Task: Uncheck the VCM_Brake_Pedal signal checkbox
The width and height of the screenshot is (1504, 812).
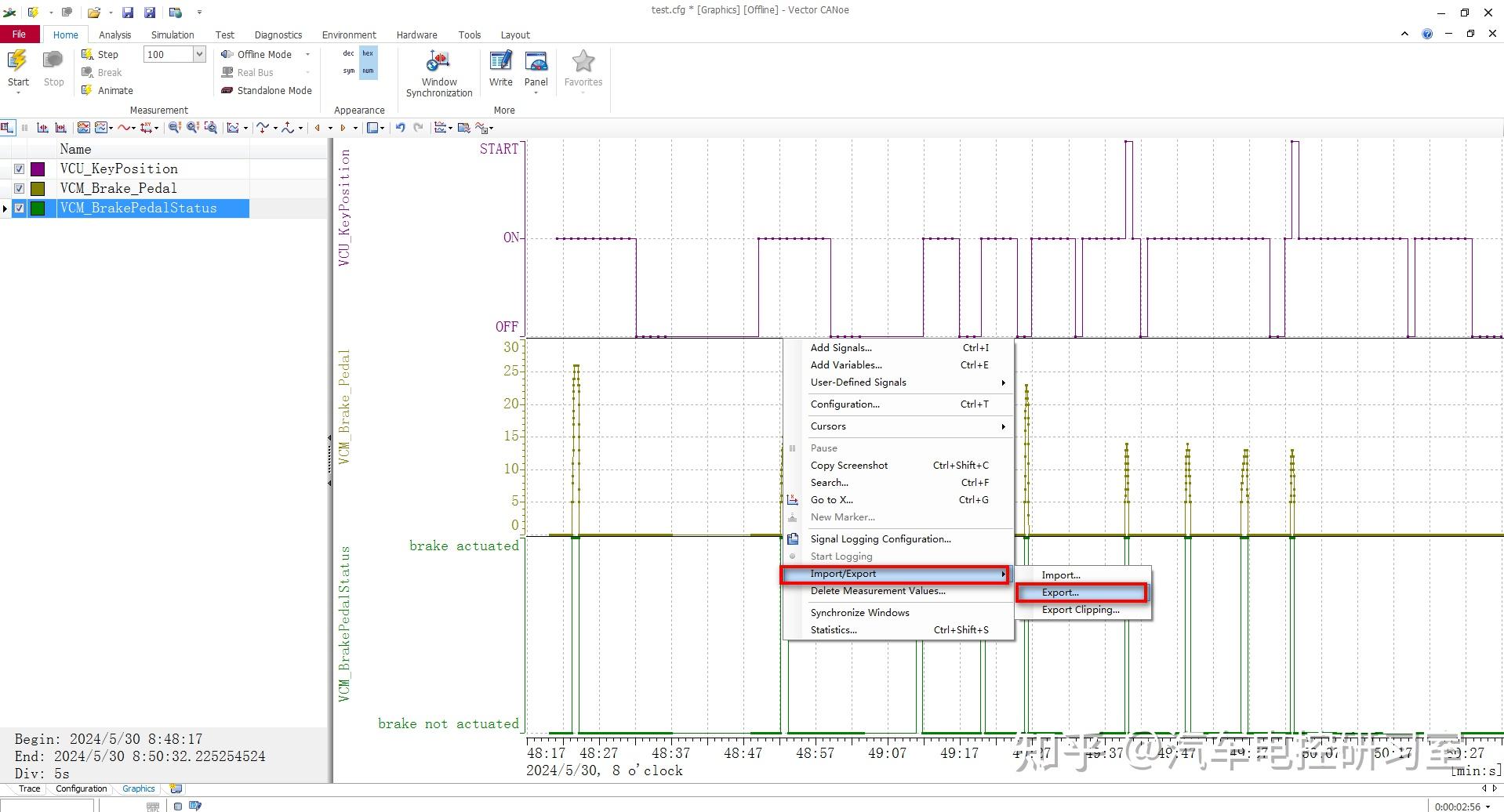Action: coord(20,188)
